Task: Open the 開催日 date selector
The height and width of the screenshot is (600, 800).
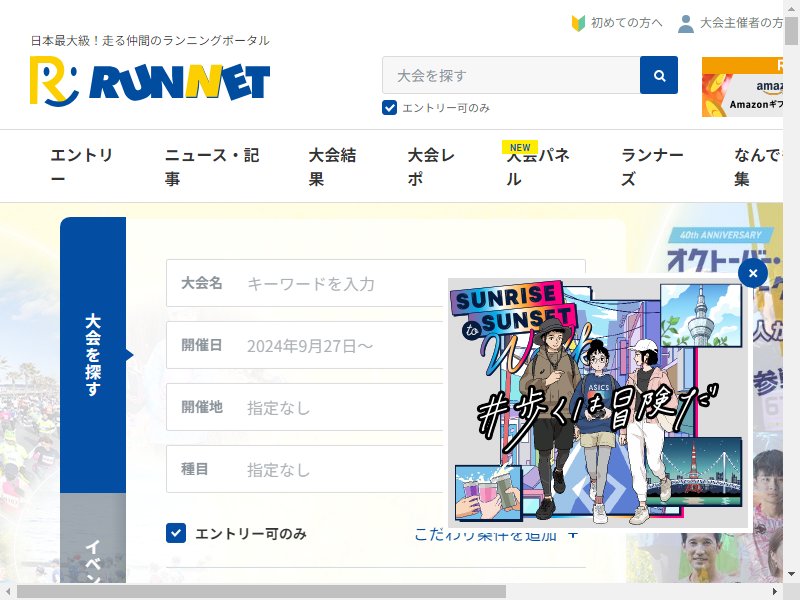Action: (305, 345)
